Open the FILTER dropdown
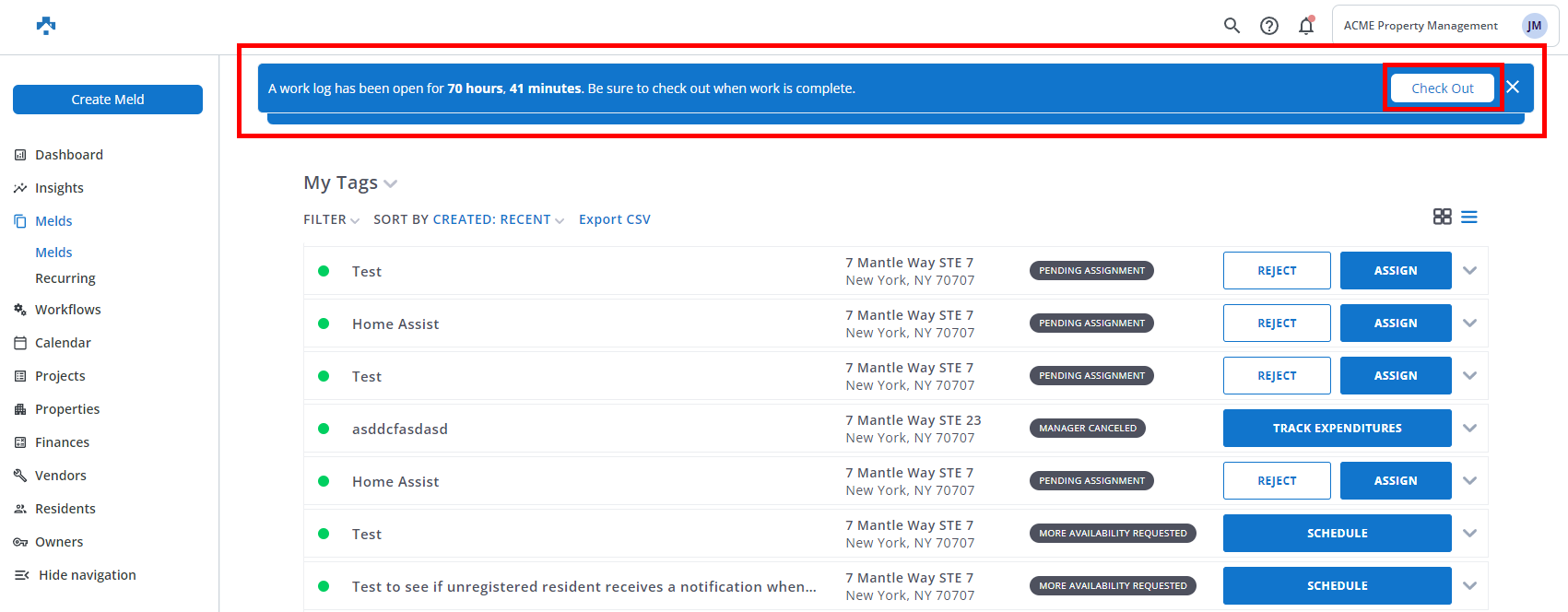The height and width of the screenshot is (612, 1568). point(331,219)
